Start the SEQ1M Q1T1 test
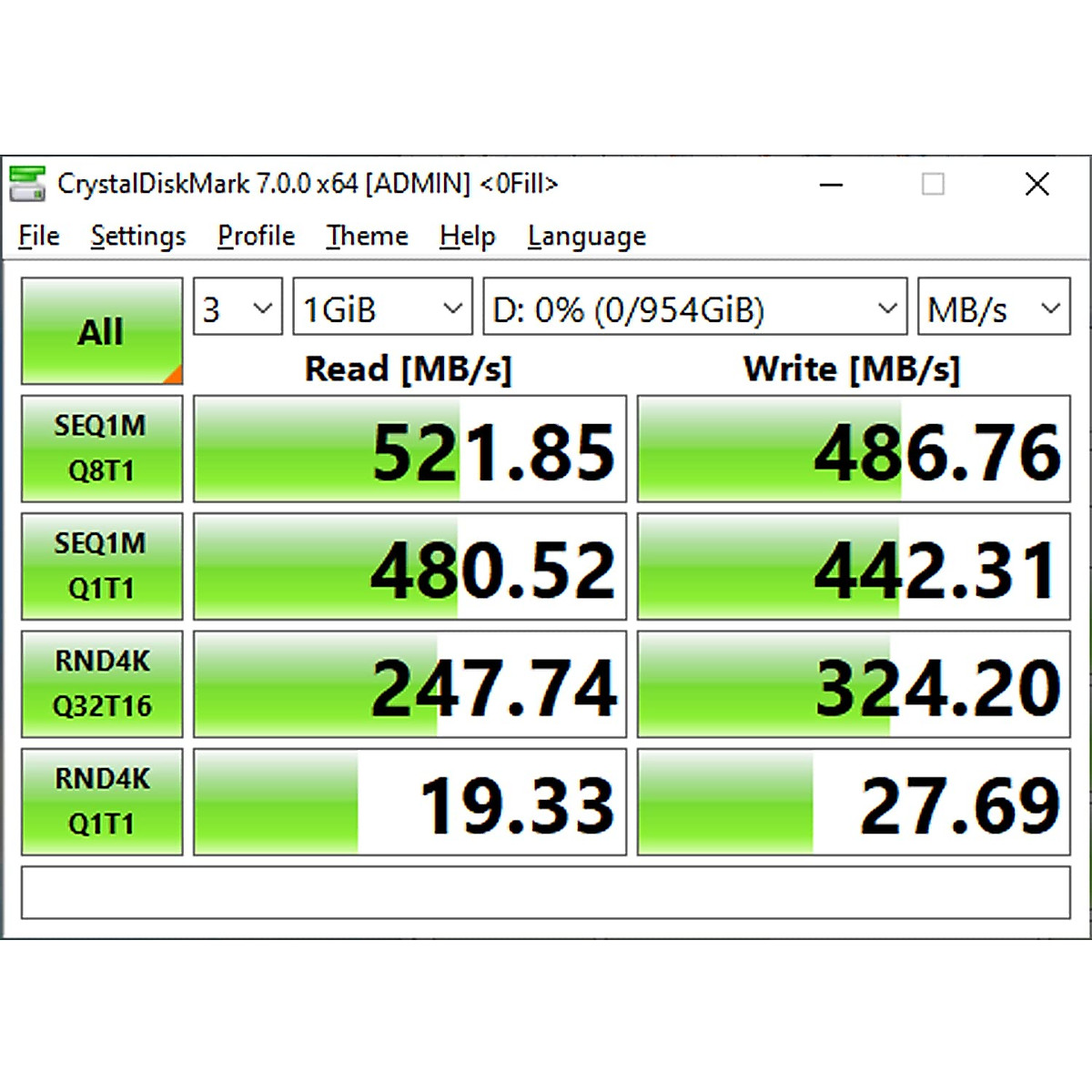The width and height of the screenshot is (1092, 1092). [101, 566]
